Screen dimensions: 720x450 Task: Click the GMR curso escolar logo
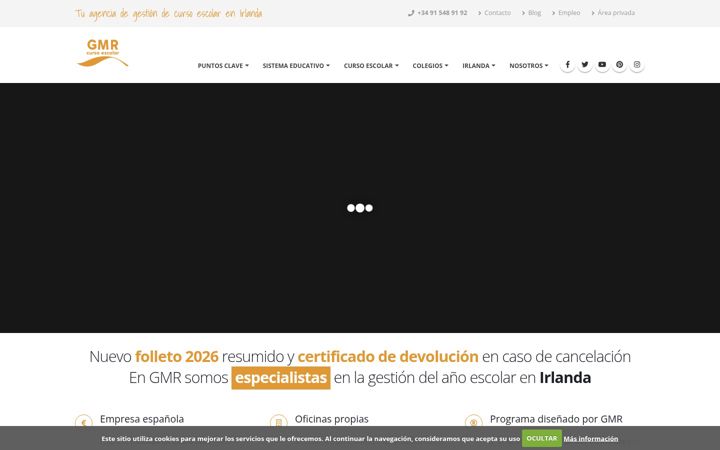[x=102, y=53]
